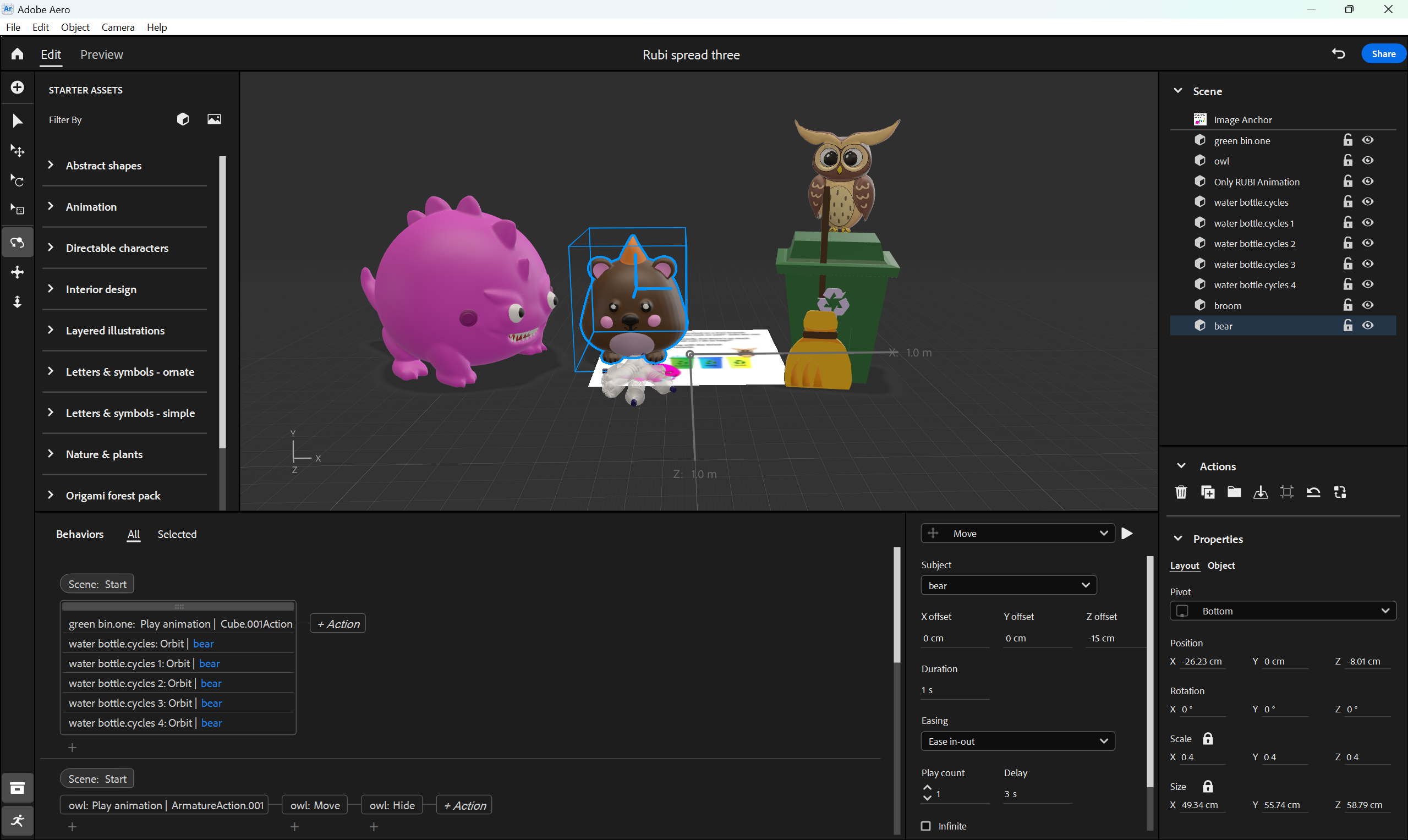
Task: Lock the water bottle.cycles 2 layer
Action: click(1347, 243)
